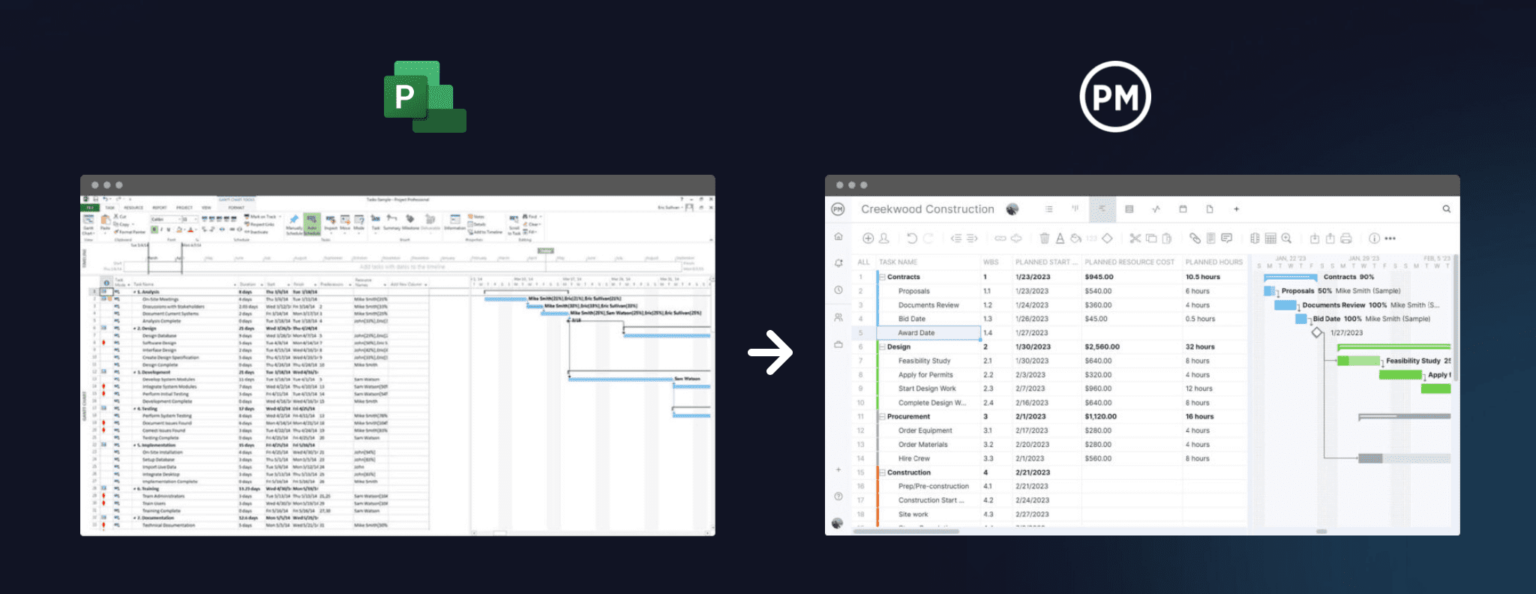Collapse the Design task group
The width and height of the screenshot is (1536, 594).
click(x=883, y=346)
